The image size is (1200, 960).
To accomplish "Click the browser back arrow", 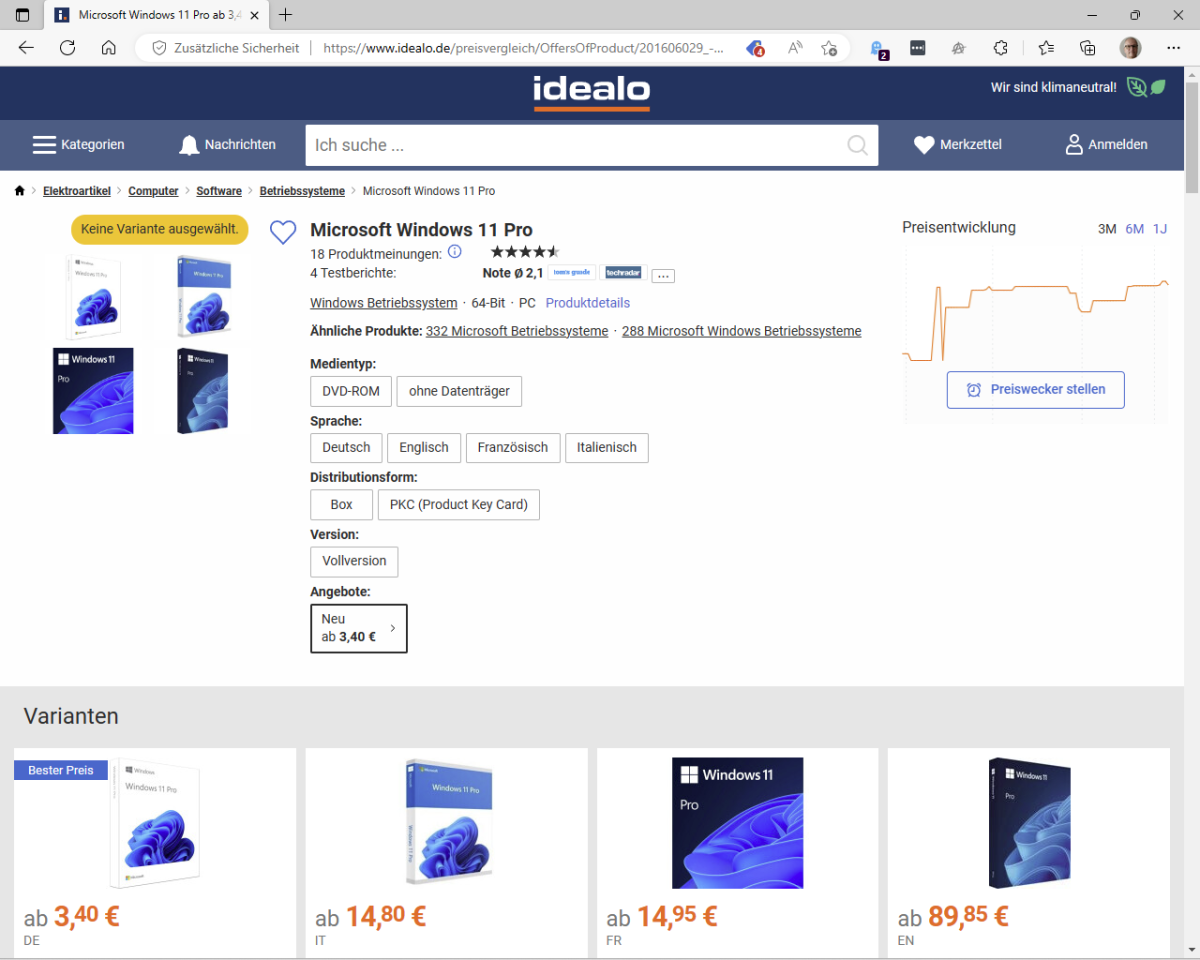I will tap(26, 47).
